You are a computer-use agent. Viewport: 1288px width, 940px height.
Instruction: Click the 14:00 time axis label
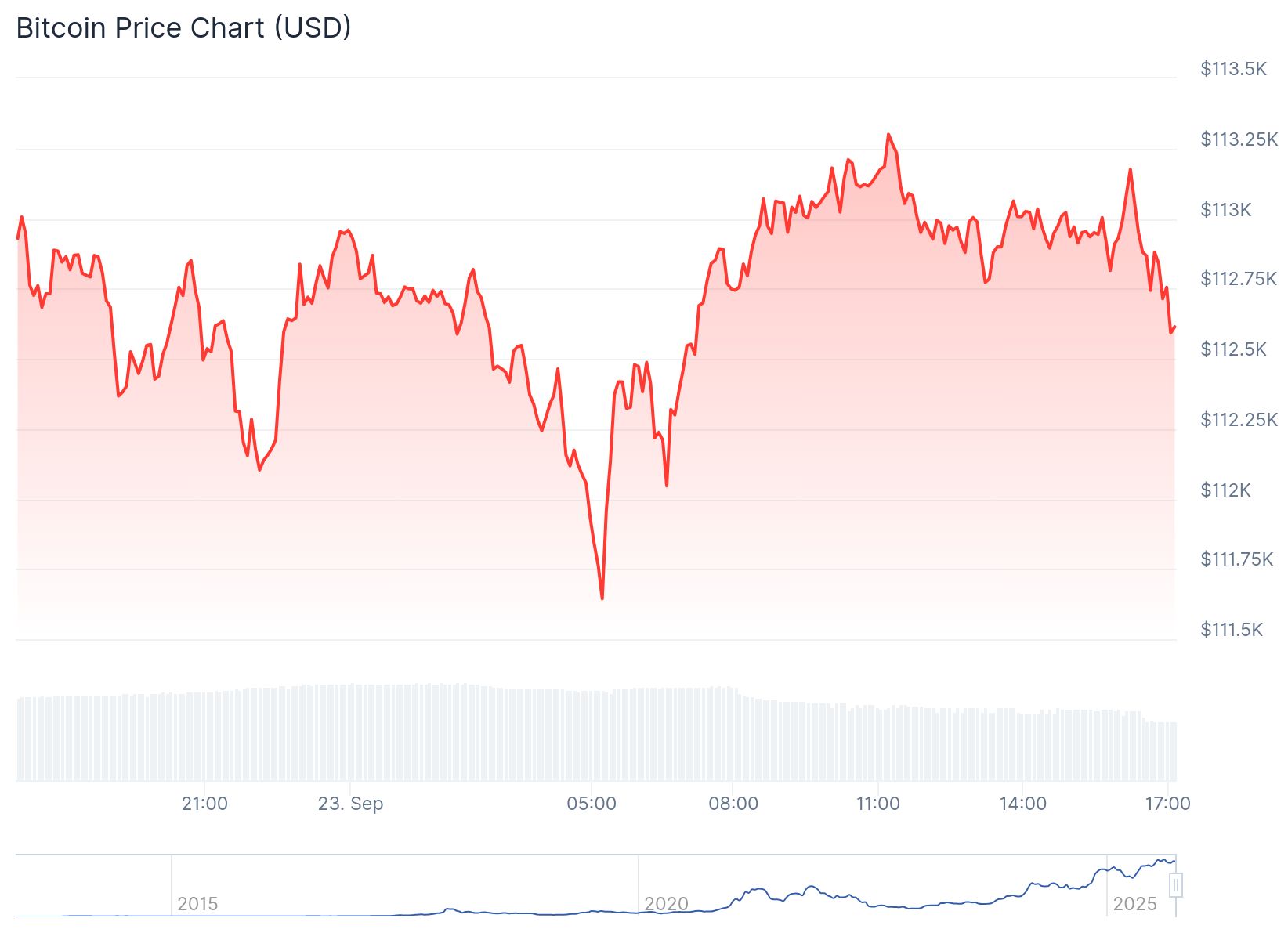click(1022, 804)
